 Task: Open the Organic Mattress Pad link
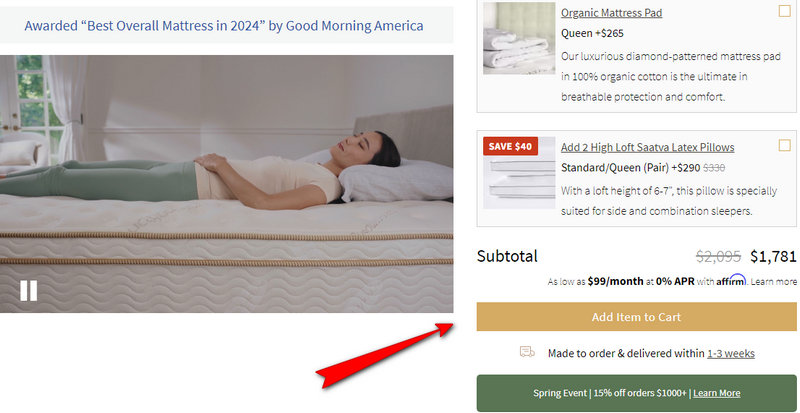click(611, 13)
